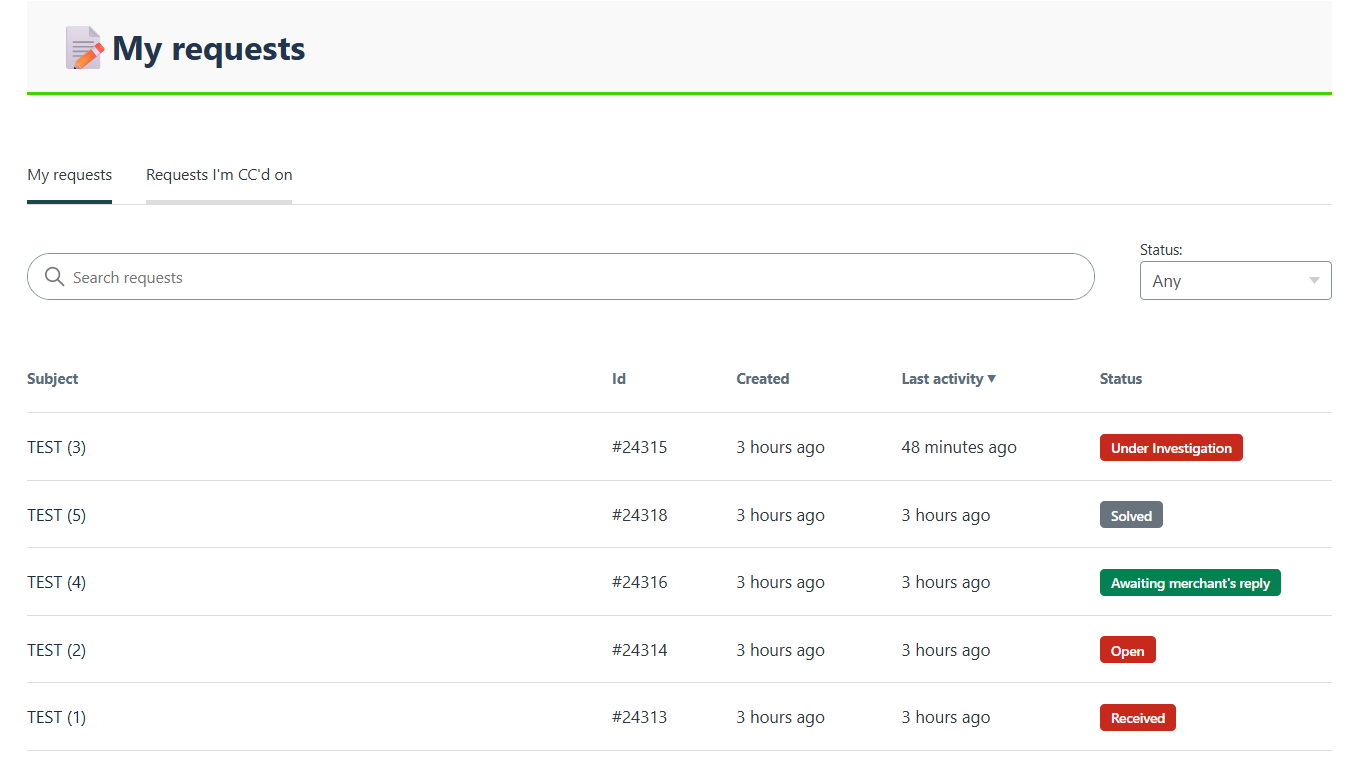The height and width of the screenshot is (772, 1366).
Task: Open the TEST (2) request
Action: [x=56, y=650]
